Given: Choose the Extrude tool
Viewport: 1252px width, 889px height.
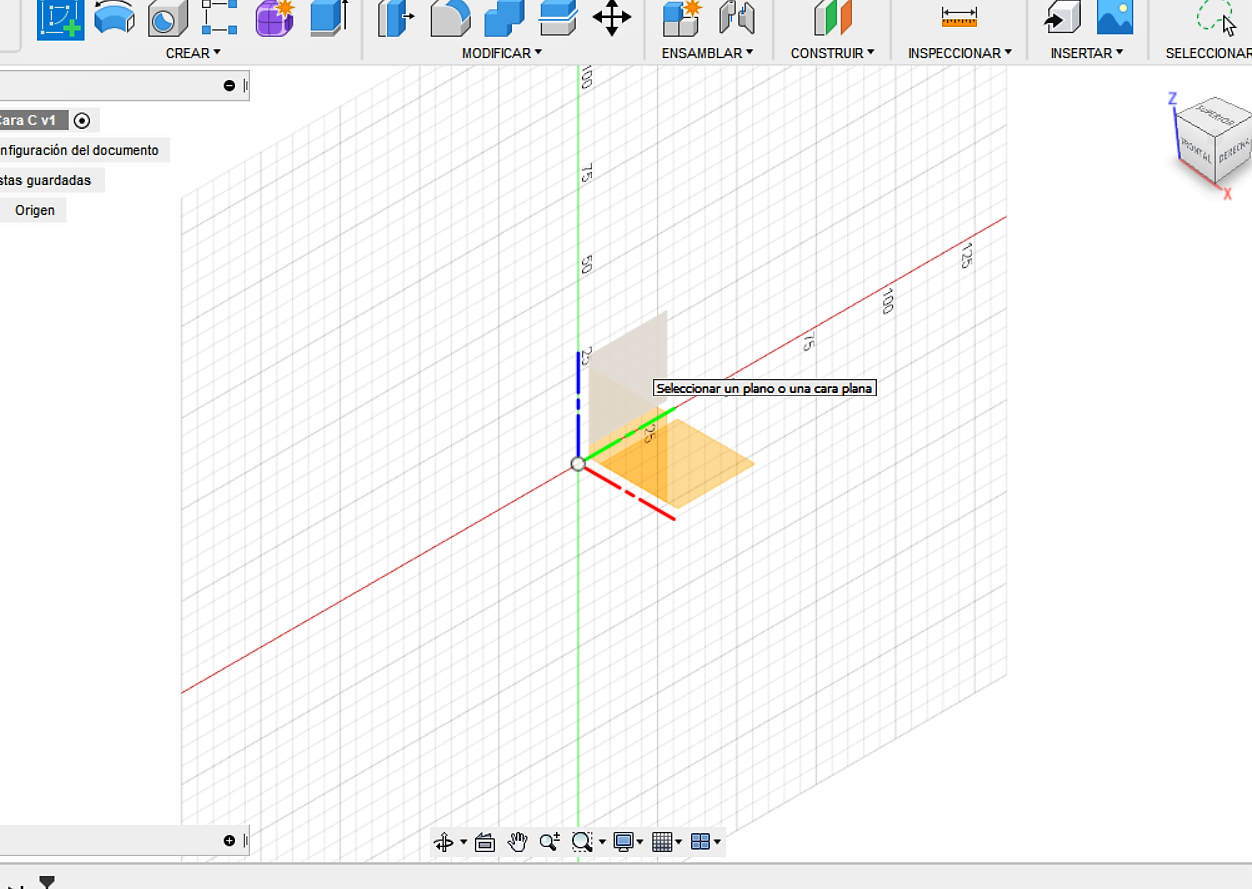Looking at the screenshot, I should (x=329, y=18).
